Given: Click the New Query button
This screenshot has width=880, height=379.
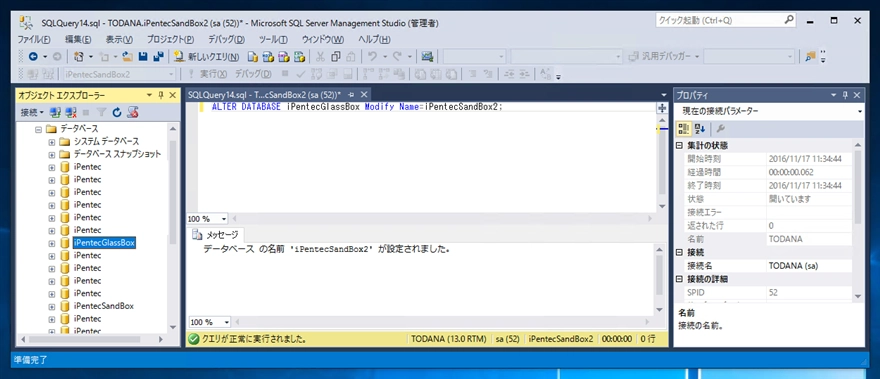Looking at the screenshot, I should 207,57.
